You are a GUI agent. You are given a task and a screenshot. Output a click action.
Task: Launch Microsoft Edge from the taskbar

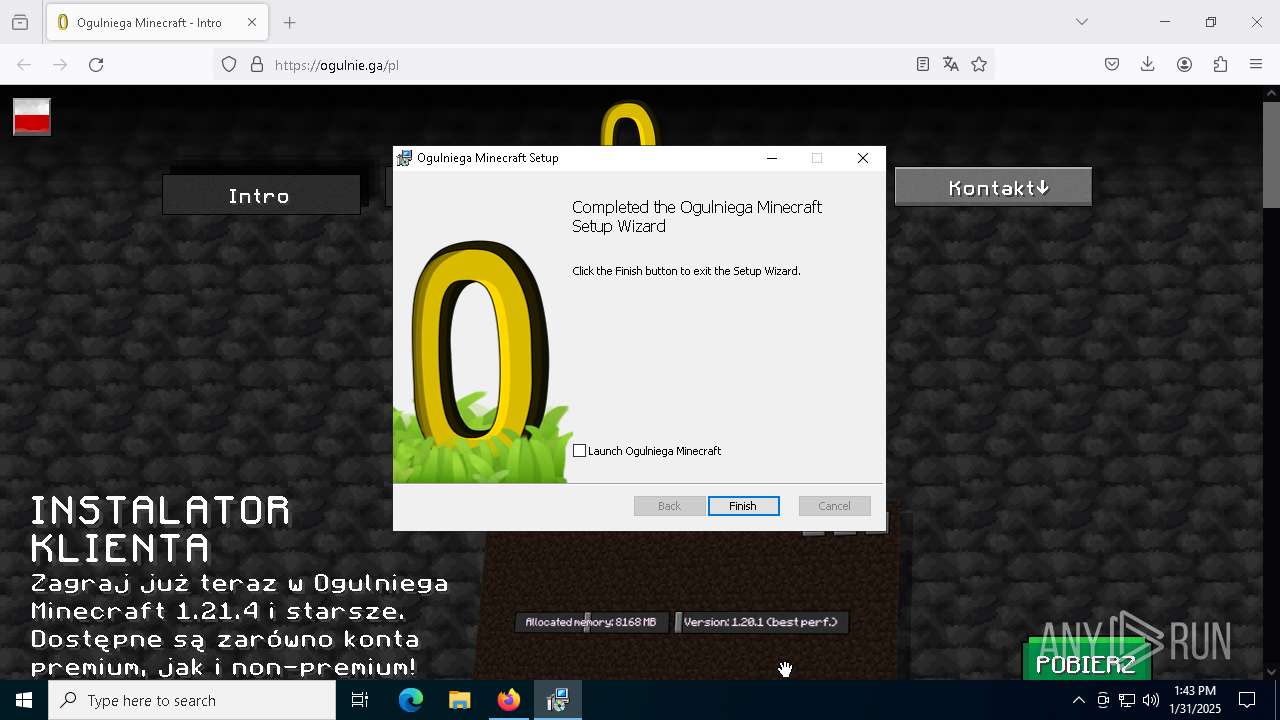click(x=411, y=700)
